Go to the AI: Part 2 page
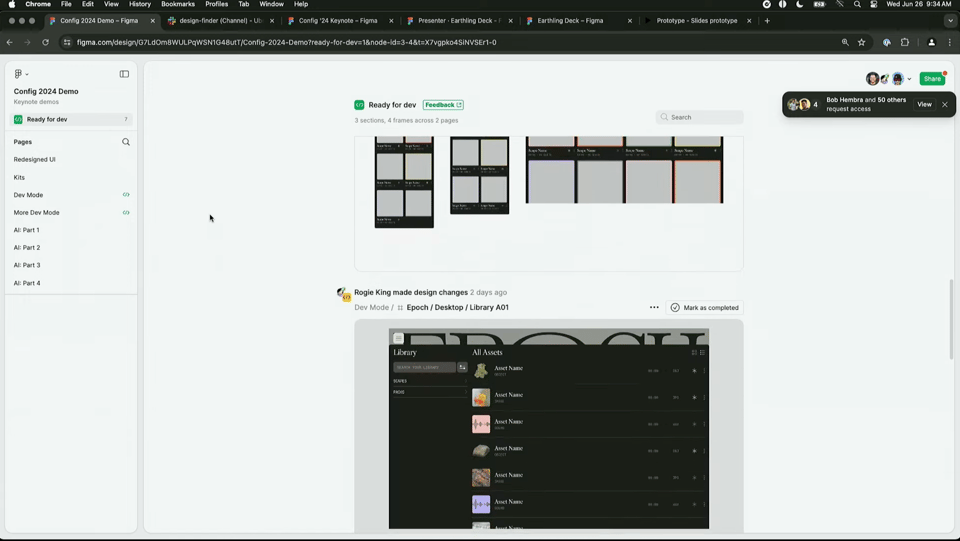Screen dimensions: 960x541 [27, 248]
